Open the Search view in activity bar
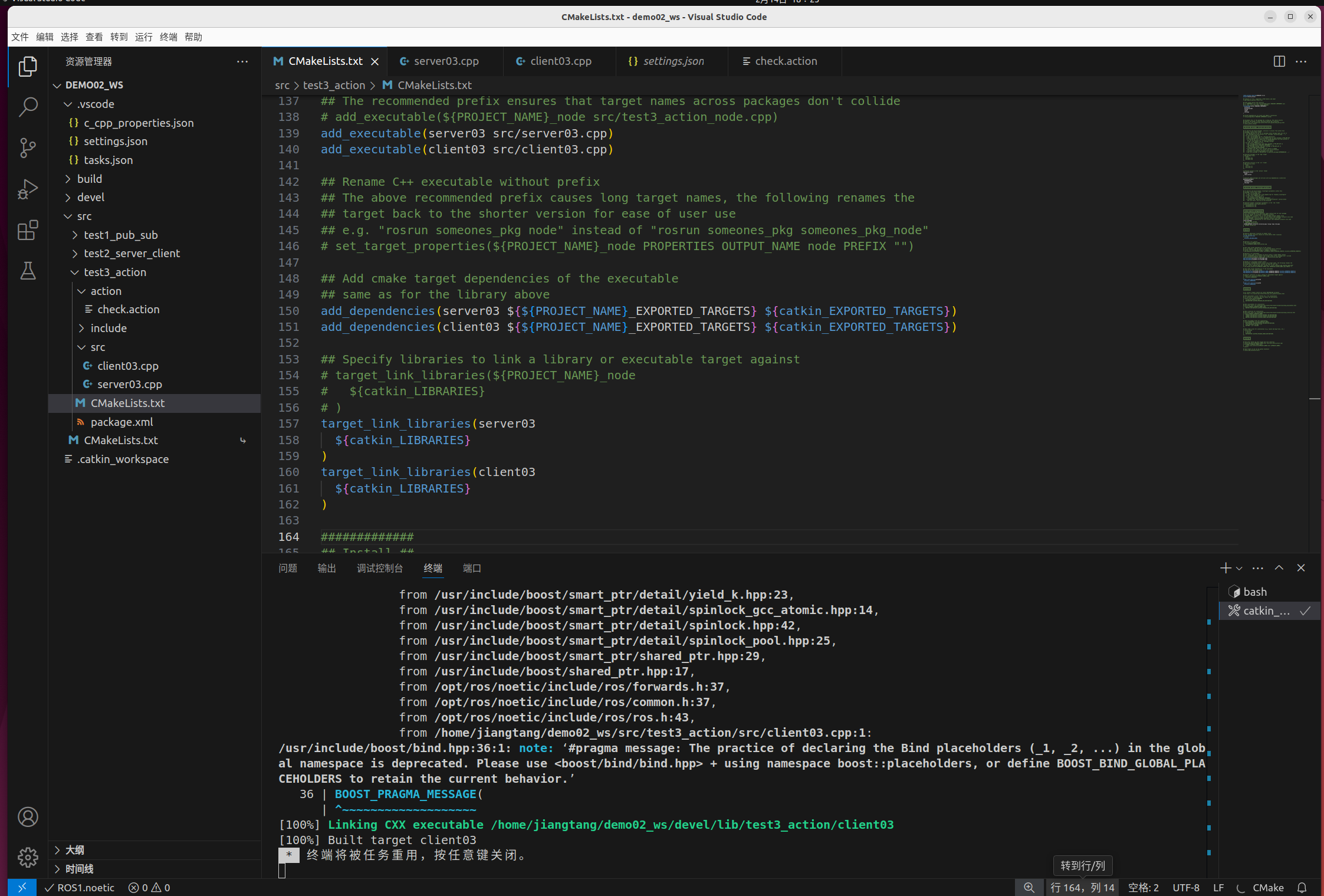 28,107
